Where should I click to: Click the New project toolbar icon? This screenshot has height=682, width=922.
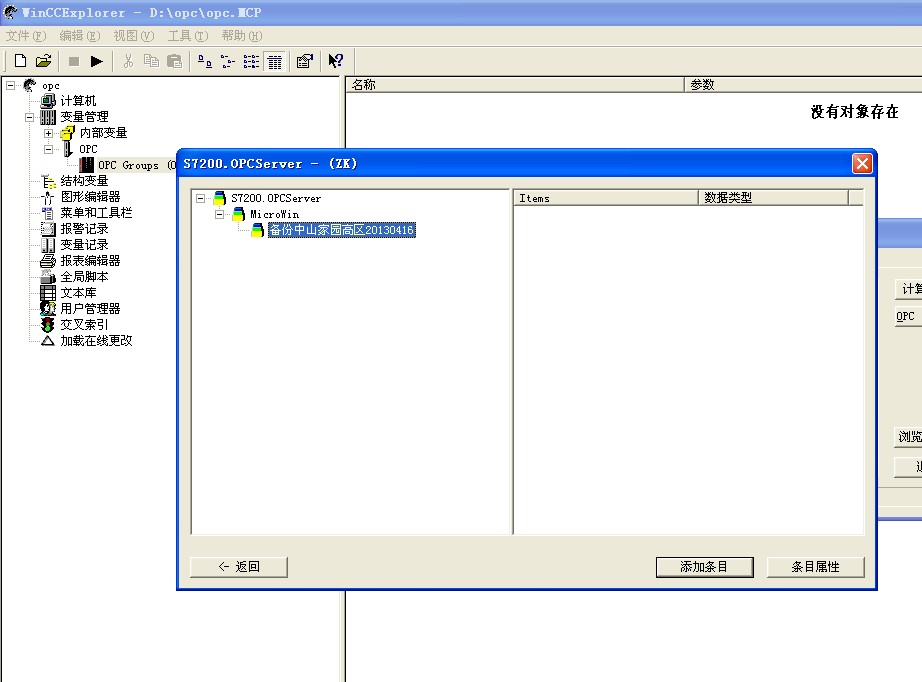pos(20,61)
